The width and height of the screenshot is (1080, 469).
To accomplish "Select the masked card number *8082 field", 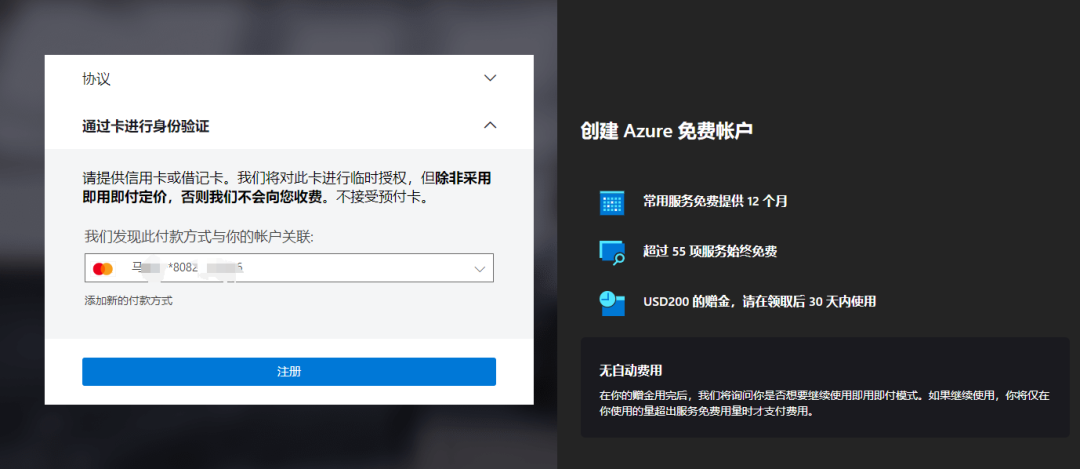I will (289, 268).
